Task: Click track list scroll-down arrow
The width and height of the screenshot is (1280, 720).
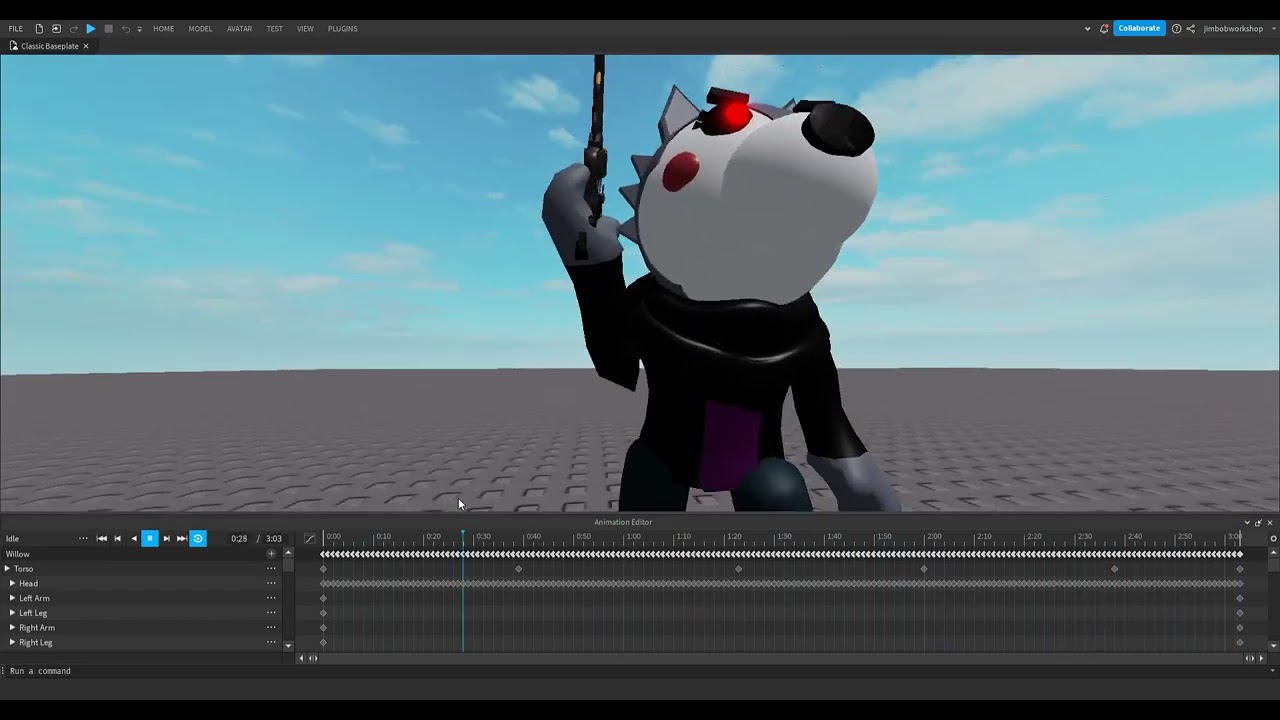Action: pyautogui.click(x=288, y=646)
